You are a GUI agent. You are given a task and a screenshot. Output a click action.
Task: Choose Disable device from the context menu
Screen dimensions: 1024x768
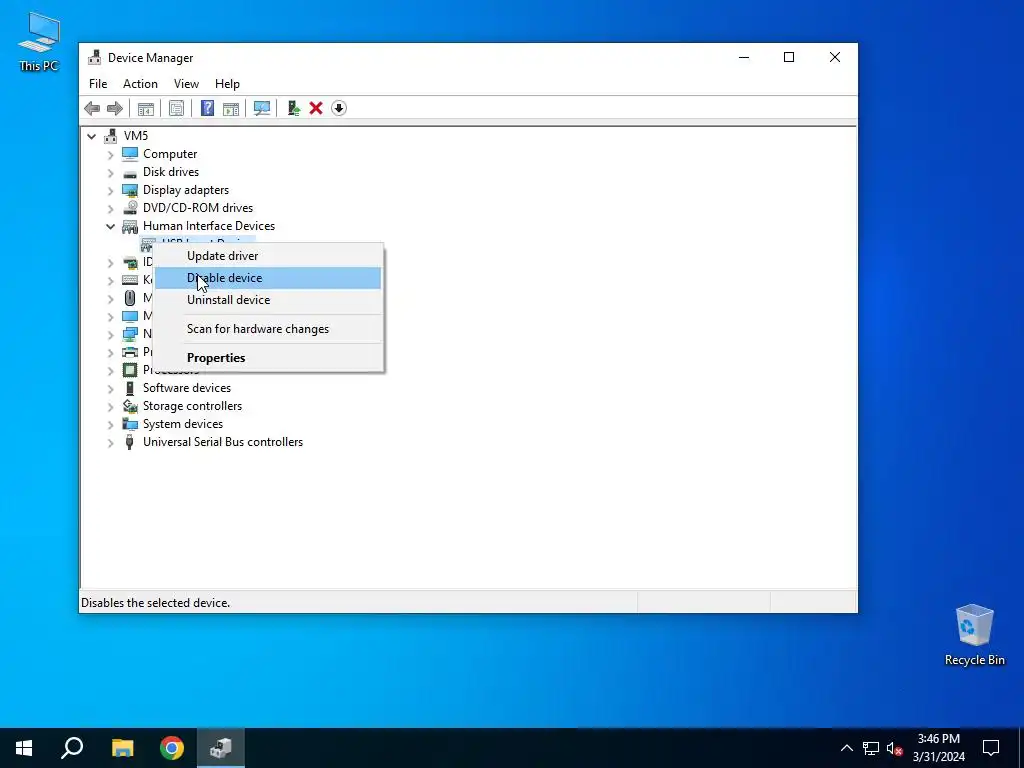tap(268, 278)
